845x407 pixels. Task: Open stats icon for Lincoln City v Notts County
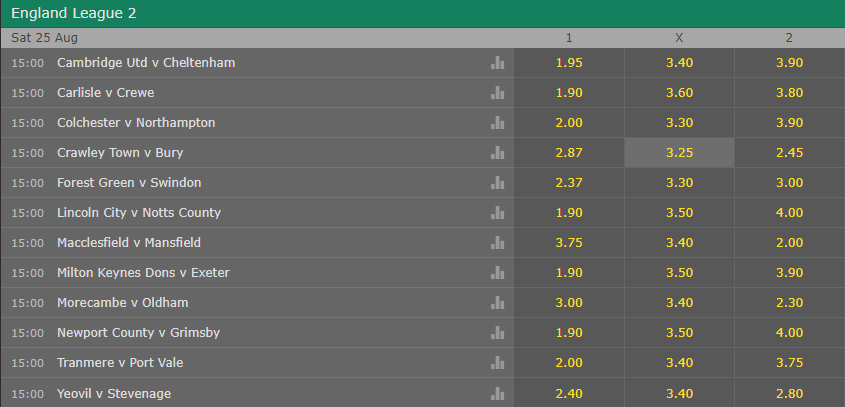[x=497, y=212]
